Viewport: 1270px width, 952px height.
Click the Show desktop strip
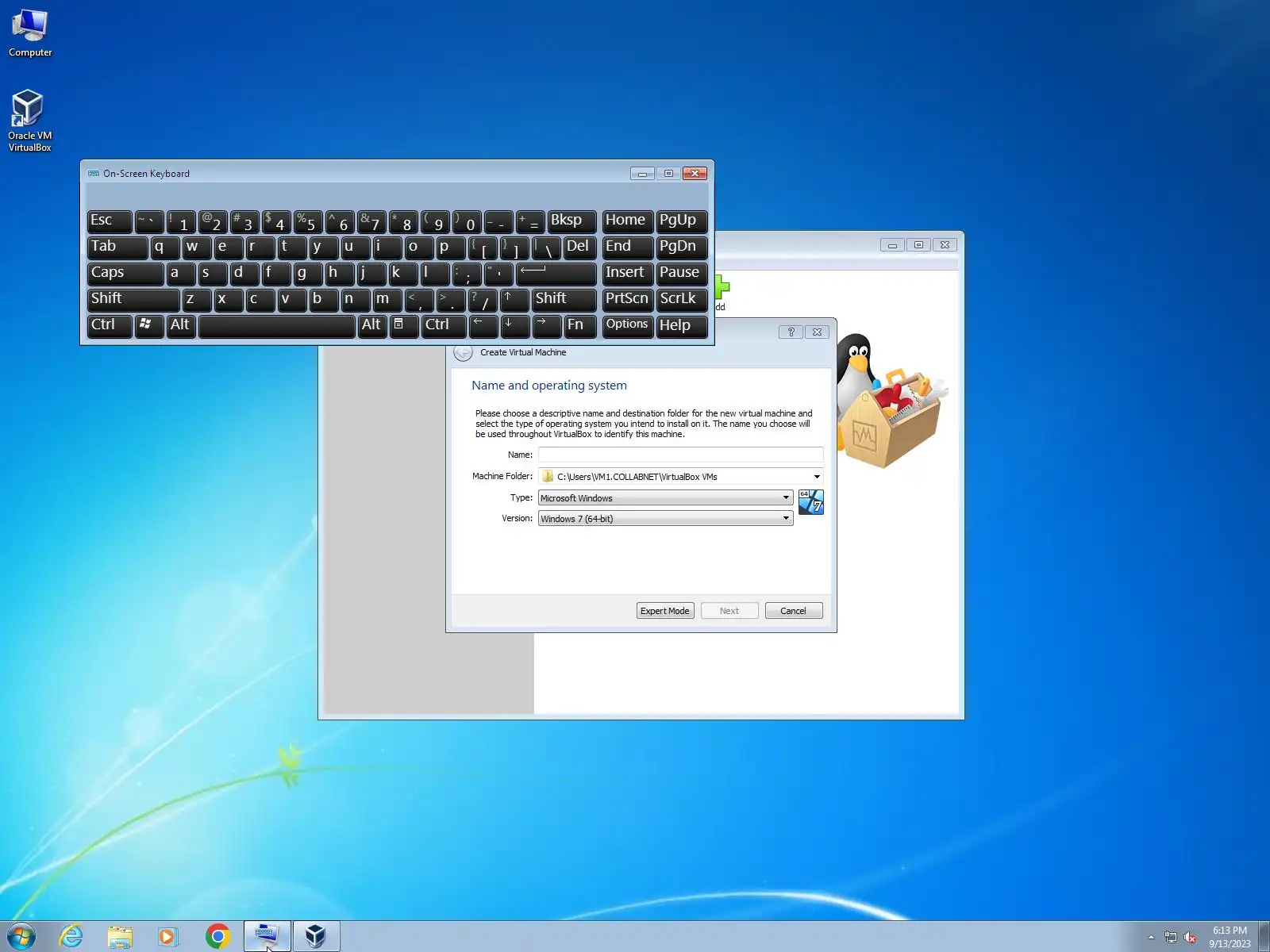pos(1264,937)
